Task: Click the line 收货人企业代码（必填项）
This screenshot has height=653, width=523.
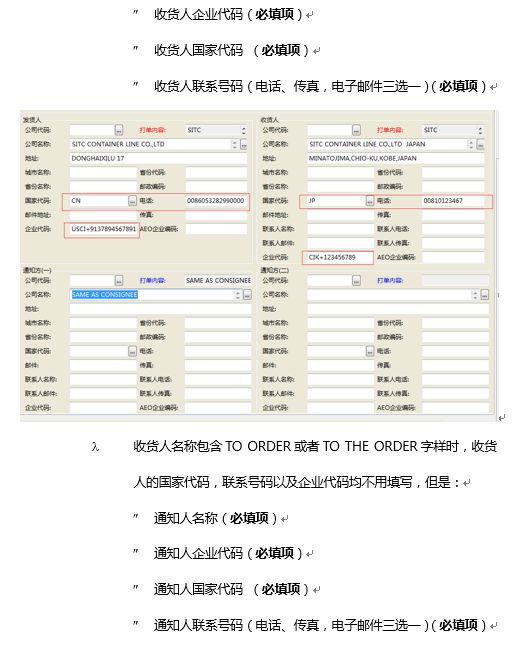Action: coord(227,15)
